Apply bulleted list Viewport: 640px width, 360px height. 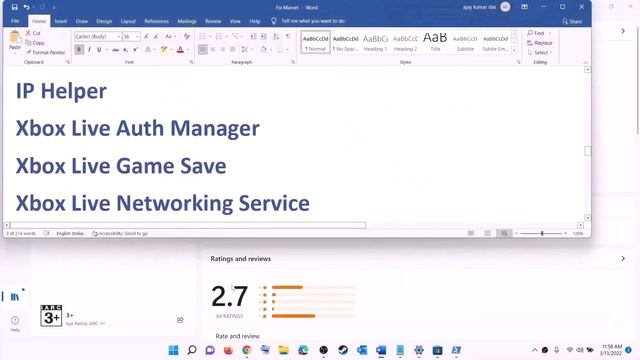202,36
